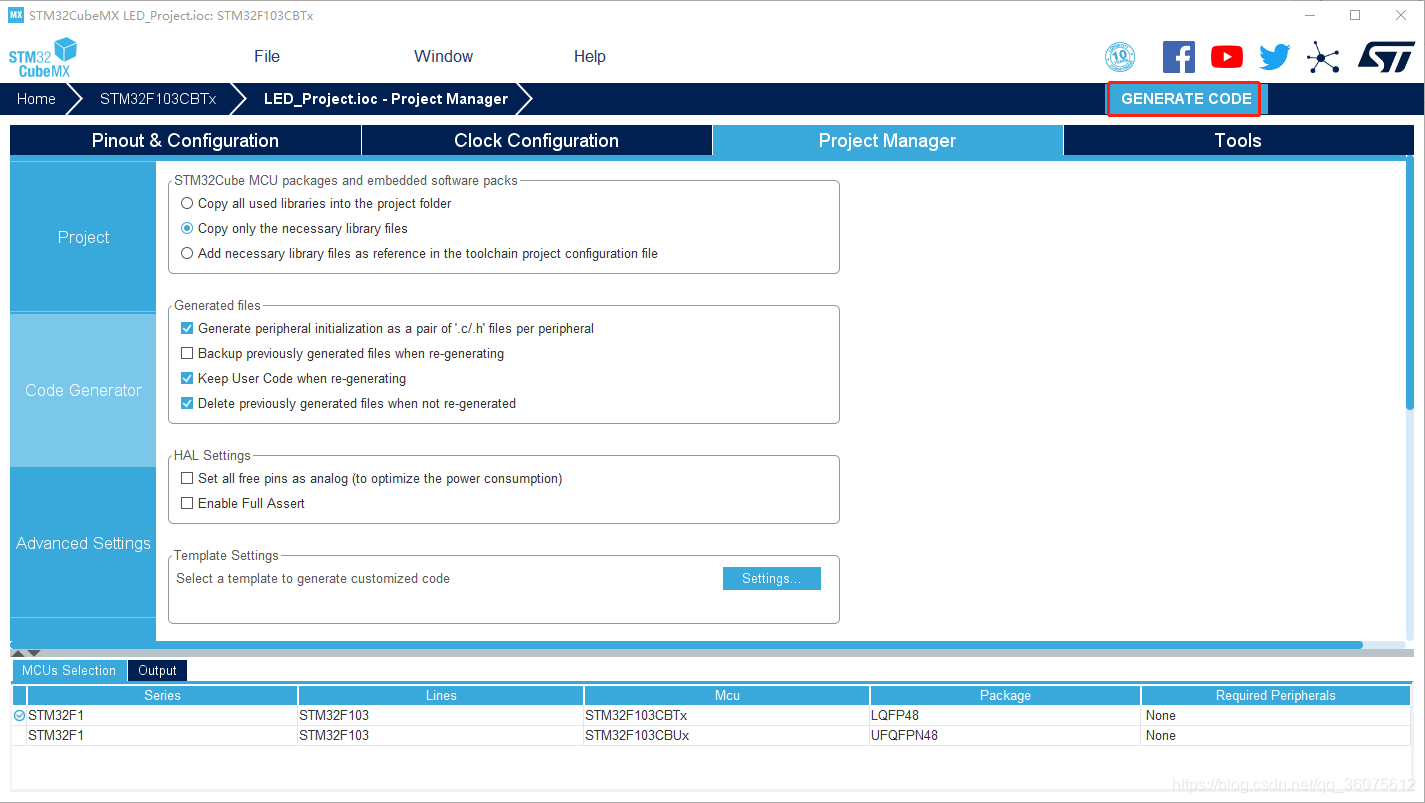Open the Advanced Settings side section

click(x=83, y=543)
